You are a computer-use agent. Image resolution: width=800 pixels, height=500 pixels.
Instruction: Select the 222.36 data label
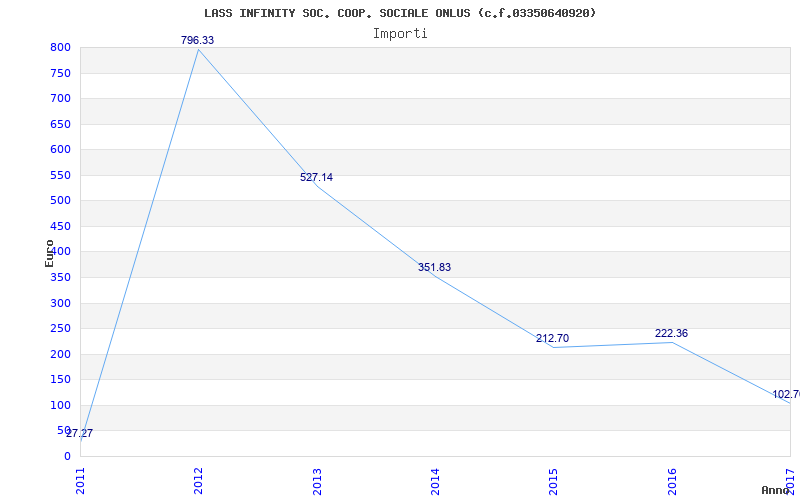coord(671,333)
